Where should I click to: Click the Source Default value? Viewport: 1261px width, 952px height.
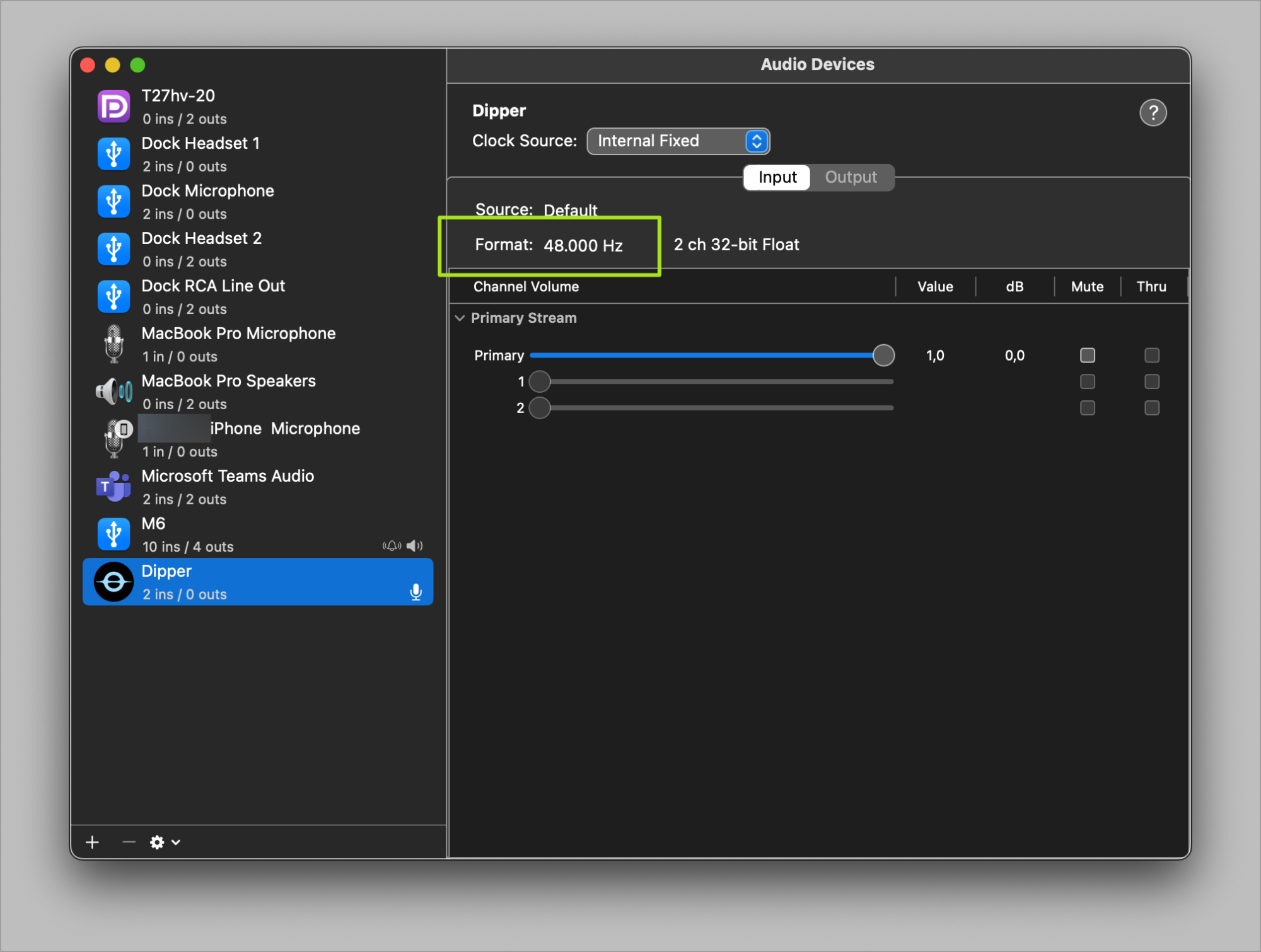click(571, 210)
